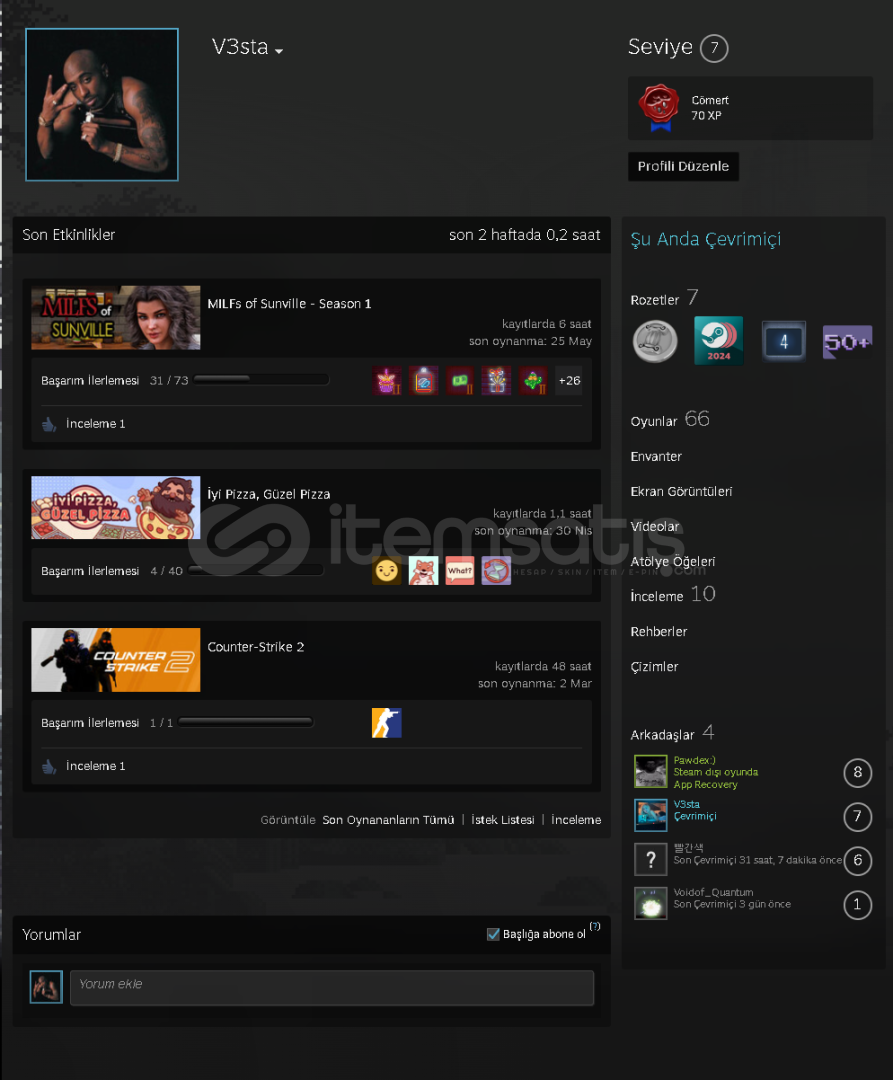Open 'İnceleme 1' under MILFs of Sunville
The height and width of the screenshot is (1080, 893).
96,424
